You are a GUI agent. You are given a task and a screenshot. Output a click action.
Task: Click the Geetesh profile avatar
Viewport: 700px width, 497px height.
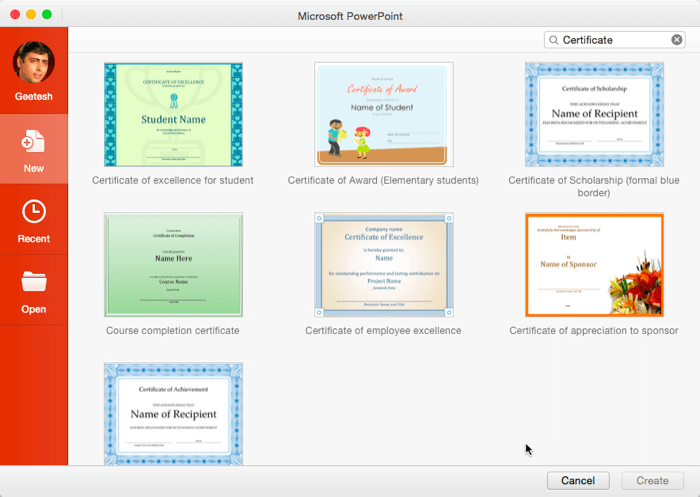point(34,63)
